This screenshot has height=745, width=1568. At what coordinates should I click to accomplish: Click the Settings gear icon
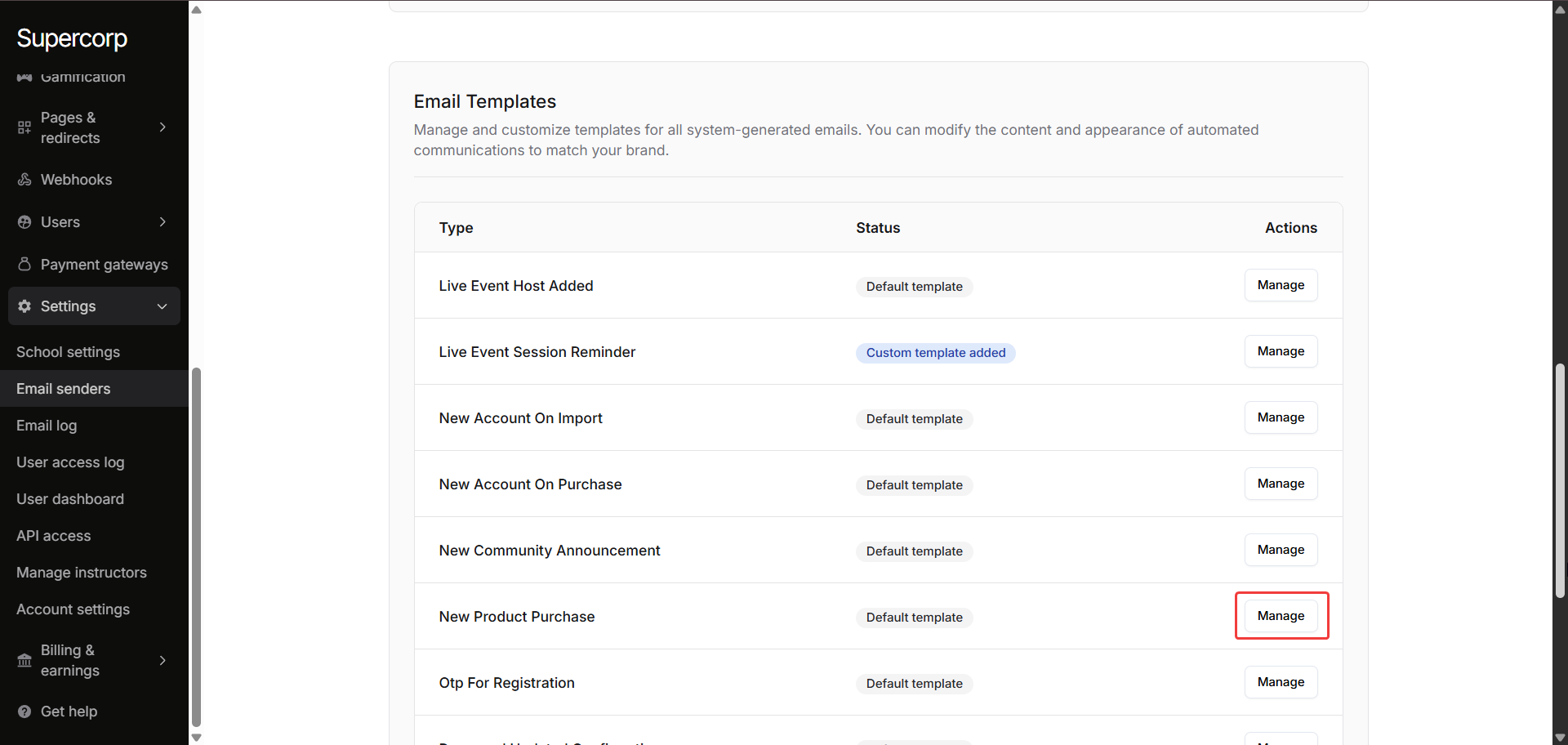click(24, 306)
